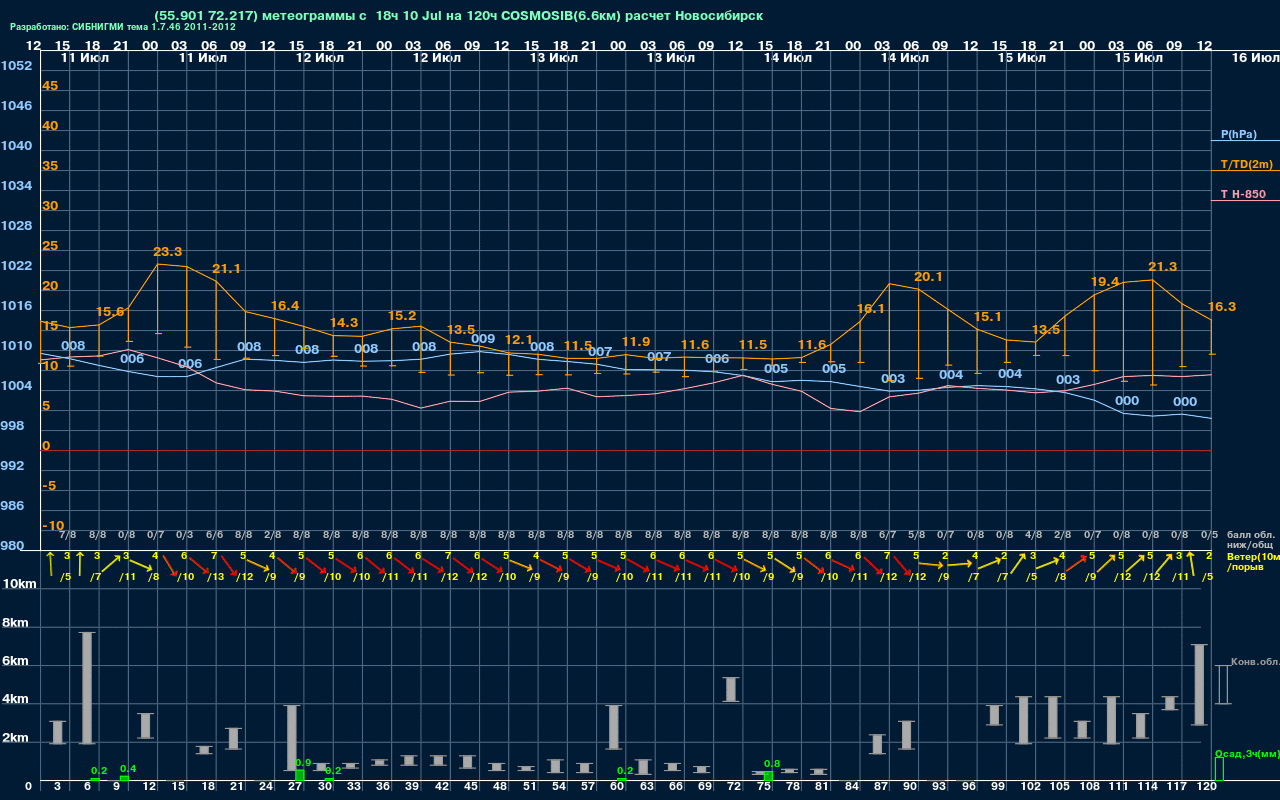The image size is (1280, 800).
Task: Click the tall gray cloud bar at hour 6
Action: (87, 688)
